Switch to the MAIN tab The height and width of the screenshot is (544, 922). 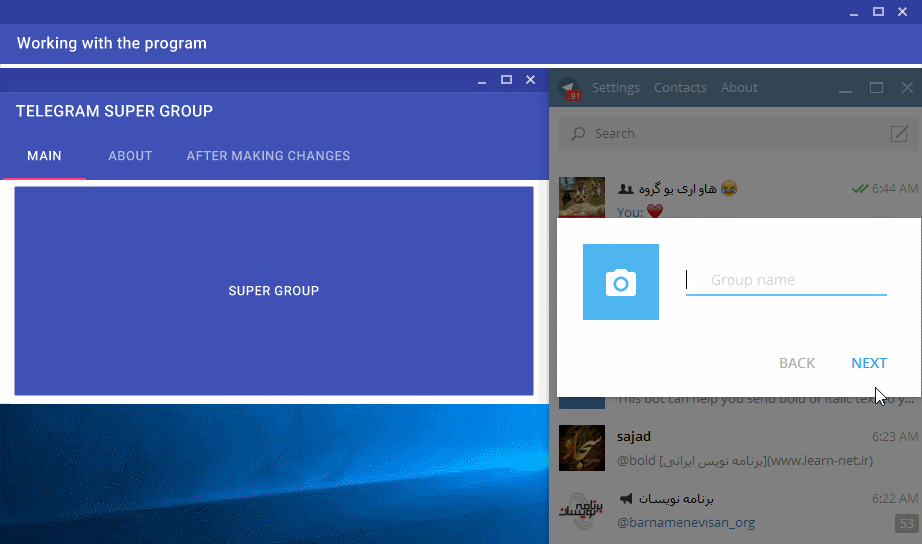(44, 156)
